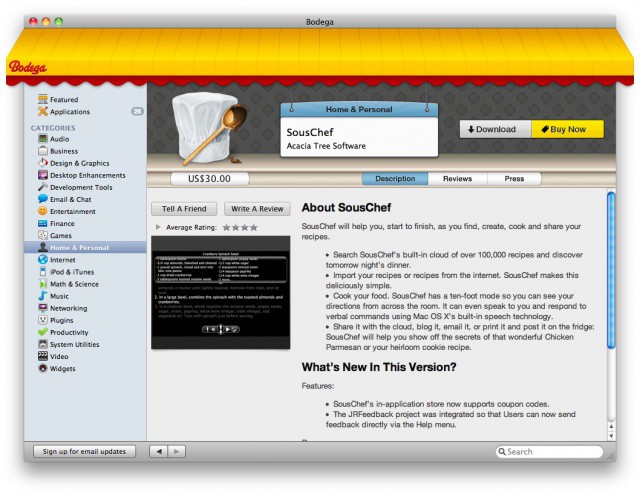Image resolution: width=640 pixels, height=495 pixels.
Task: Click the Acacia Tree Software developer name
Action: pos(326,146)
